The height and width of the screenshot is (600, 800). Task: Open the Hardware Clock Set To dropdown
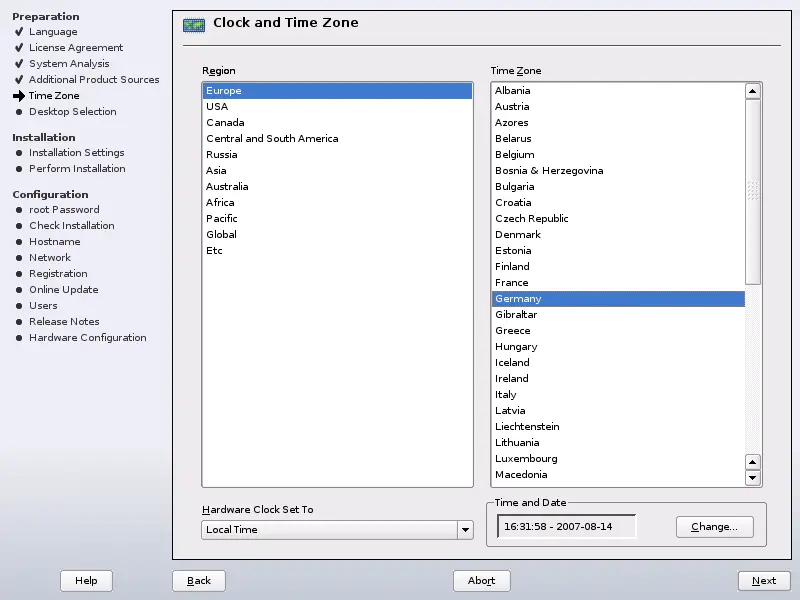point(336,530)
